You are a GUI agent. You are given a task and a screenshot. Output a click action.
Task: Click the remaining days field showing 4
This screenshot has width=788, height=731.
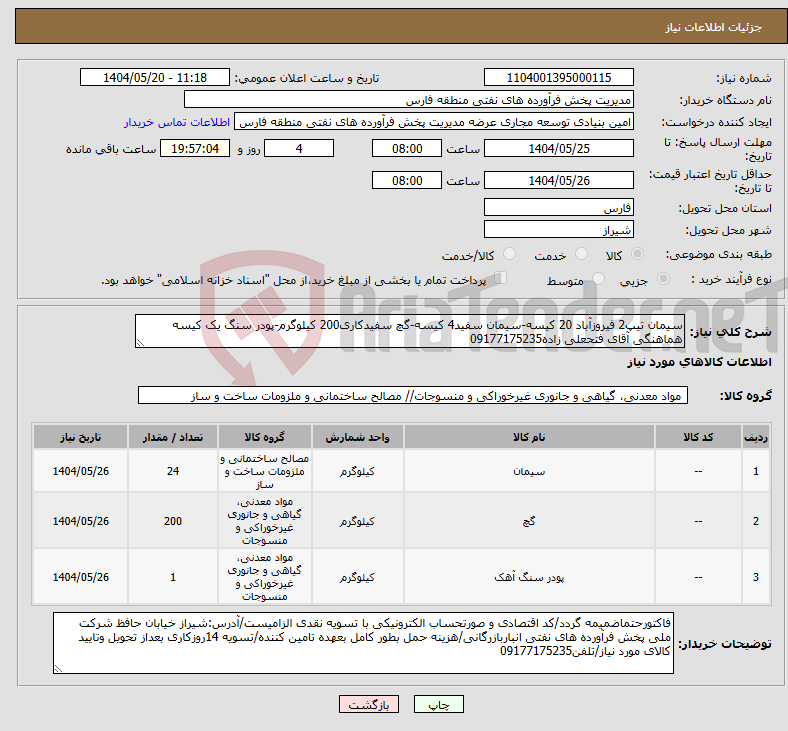click(x=299, y=149)
